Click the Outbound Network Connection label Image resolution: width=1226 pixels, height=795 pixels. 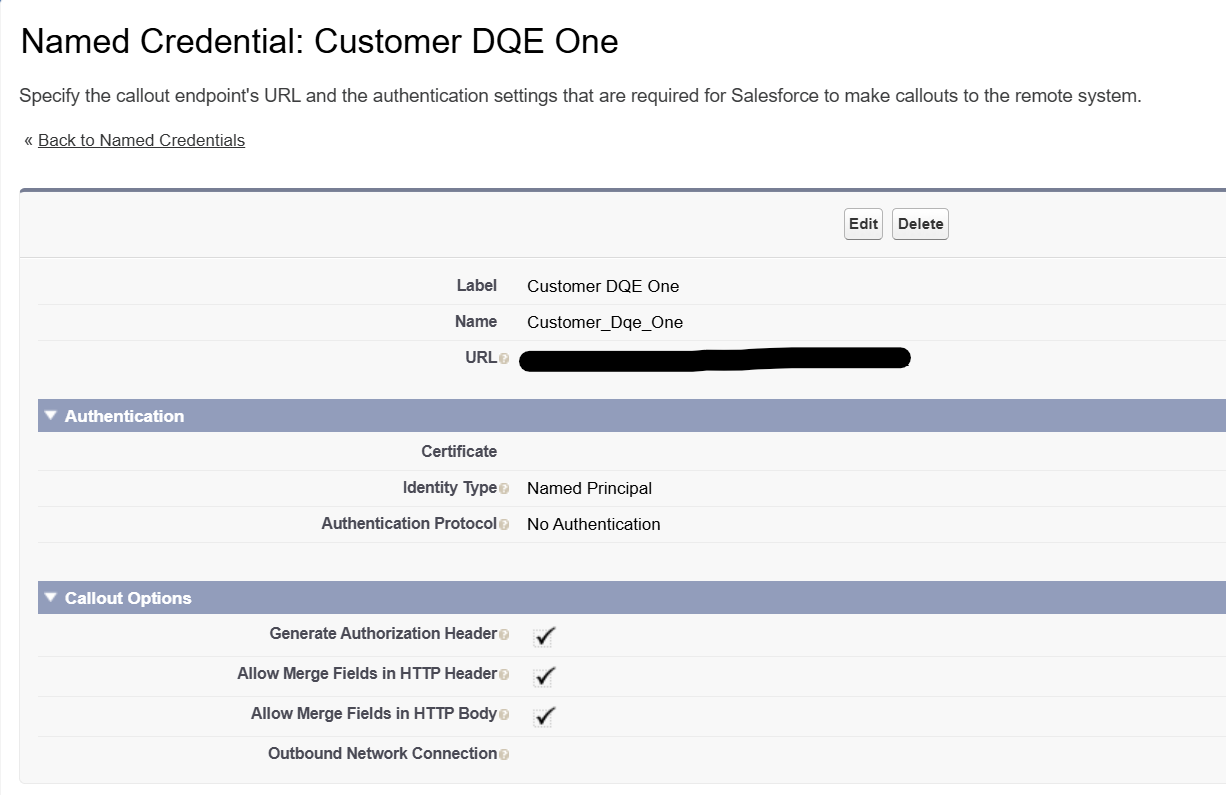tap(382, 753)
